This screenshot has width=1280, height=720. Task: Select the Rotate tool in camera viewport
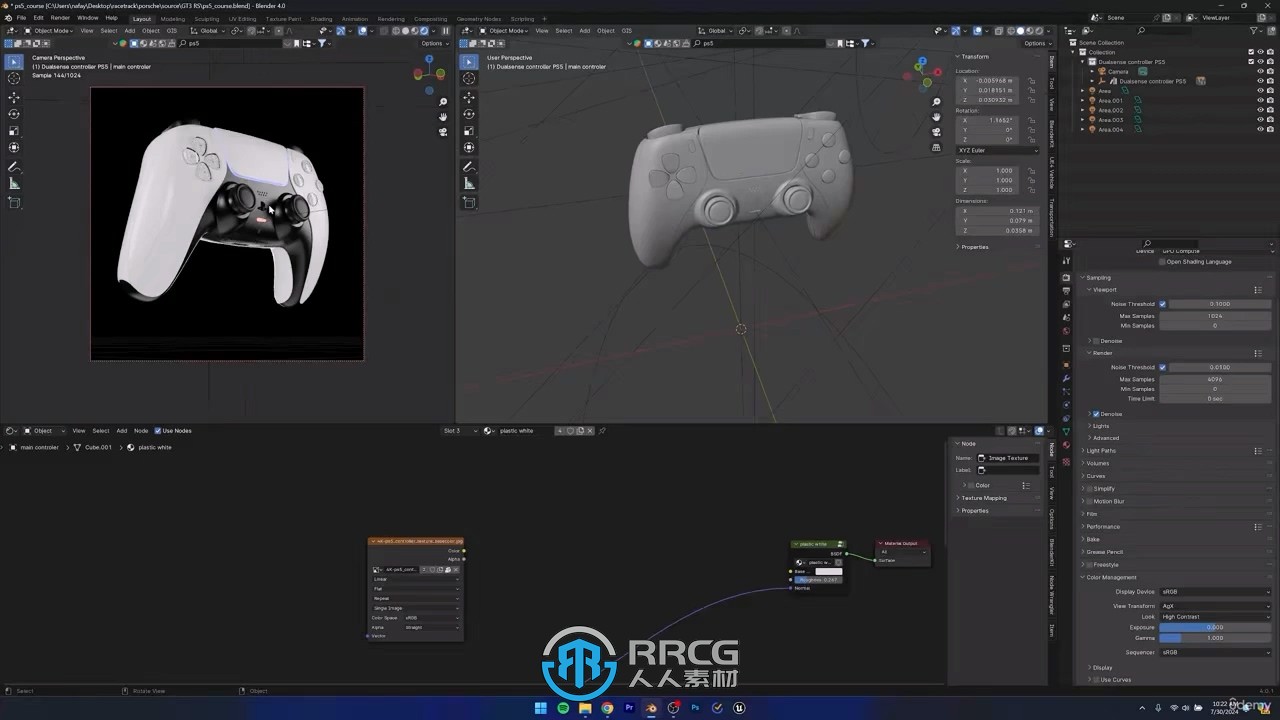[x=14, y=114]
